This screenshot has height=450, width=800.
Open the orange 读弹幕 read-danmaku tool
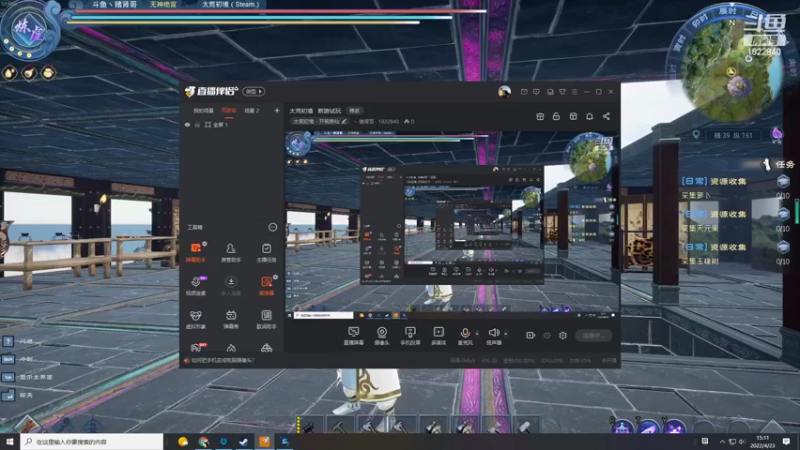266,286
